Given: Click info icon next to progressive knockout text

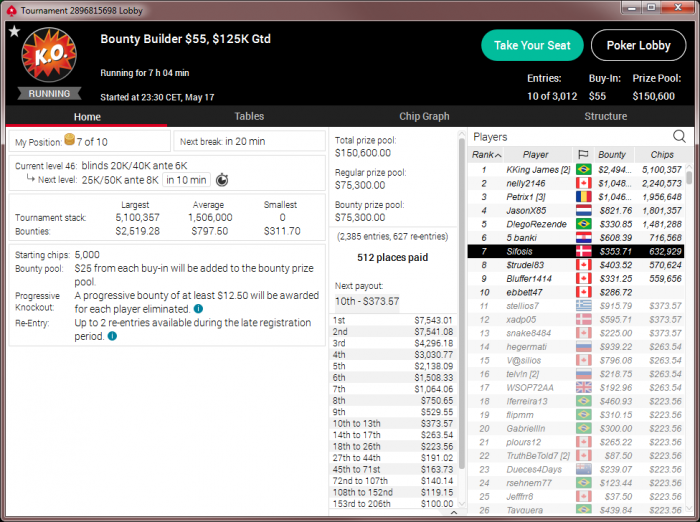Looking at the screenshot, I should (199, 309).
